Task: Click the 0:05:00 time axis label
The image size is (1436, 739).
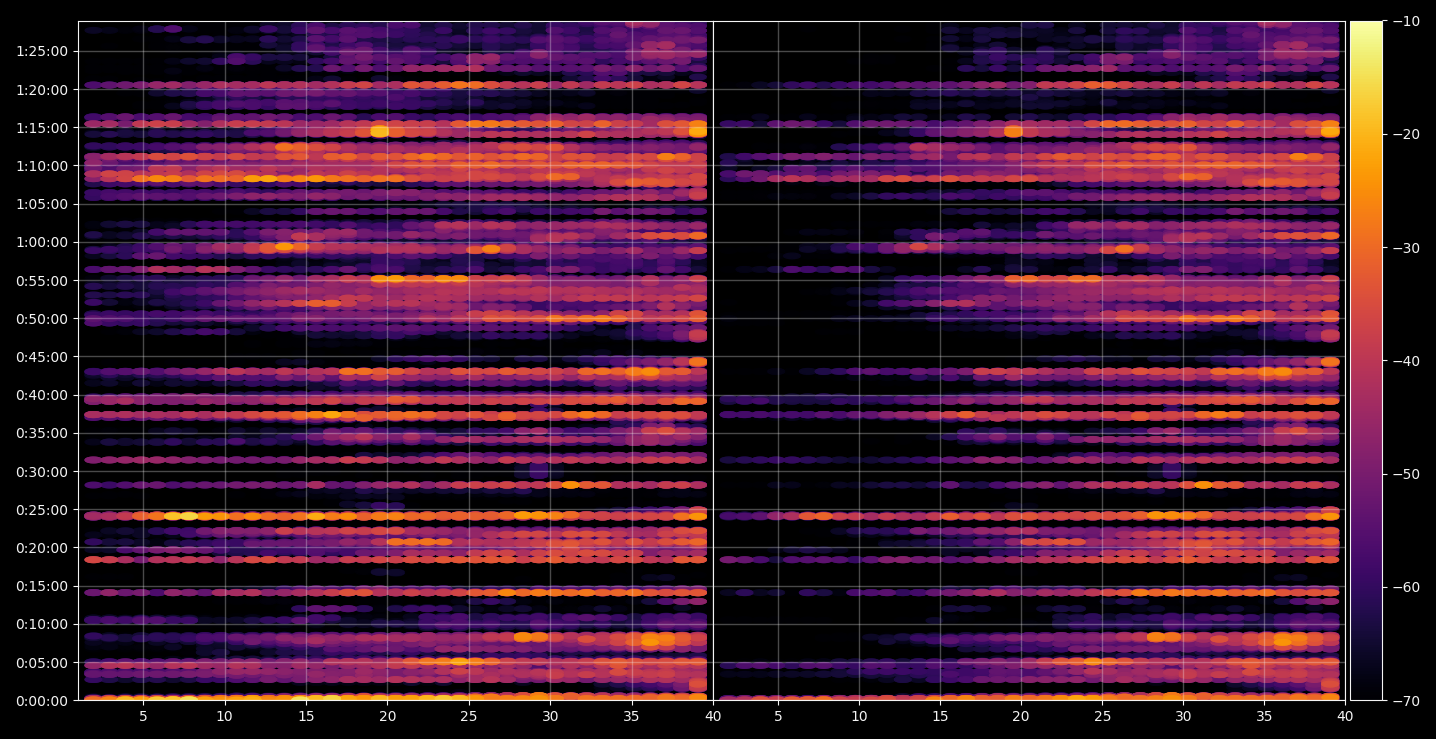Action: 42,662
